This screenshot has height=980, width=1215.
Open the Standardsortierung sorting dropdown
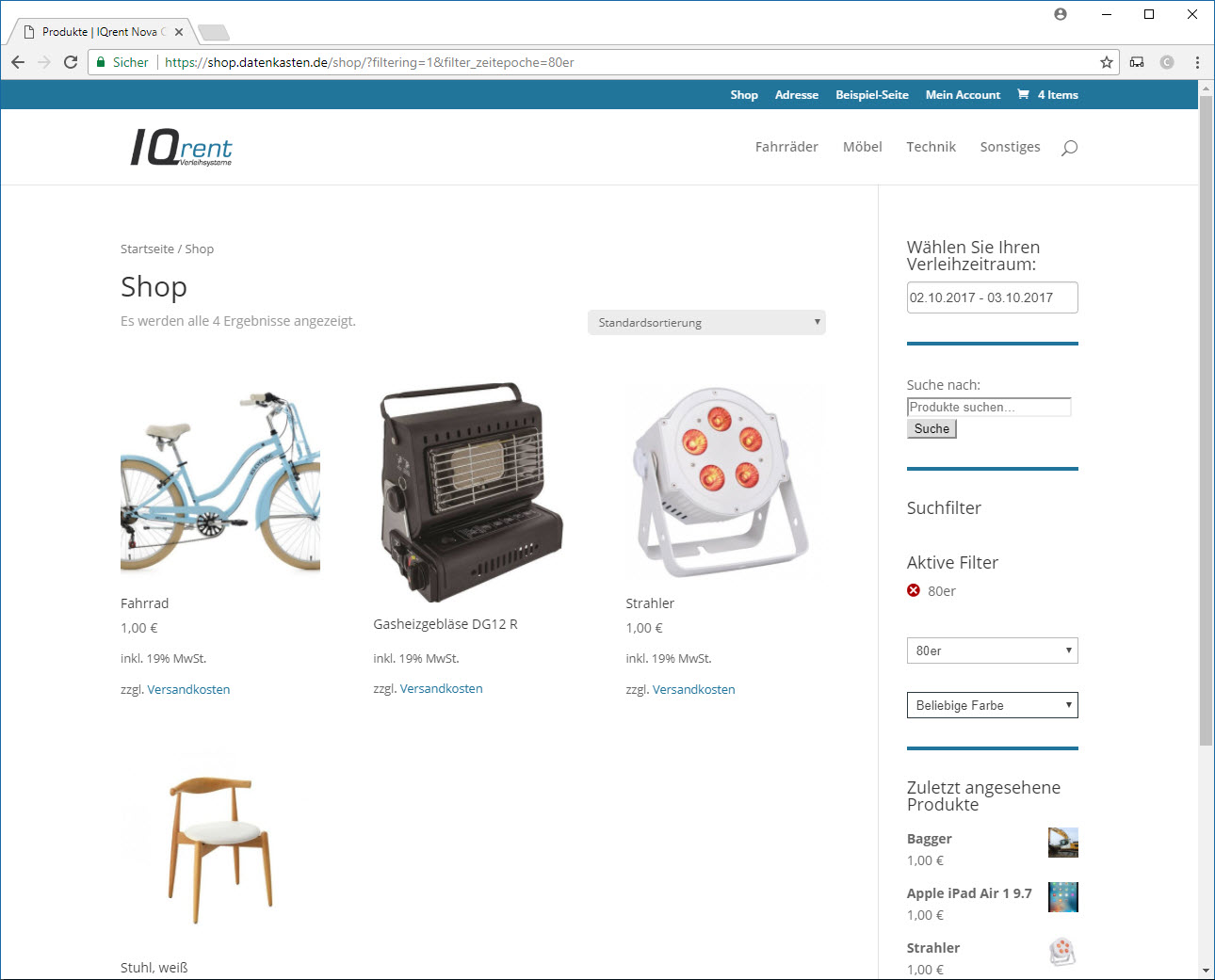(x=706, y=322)
